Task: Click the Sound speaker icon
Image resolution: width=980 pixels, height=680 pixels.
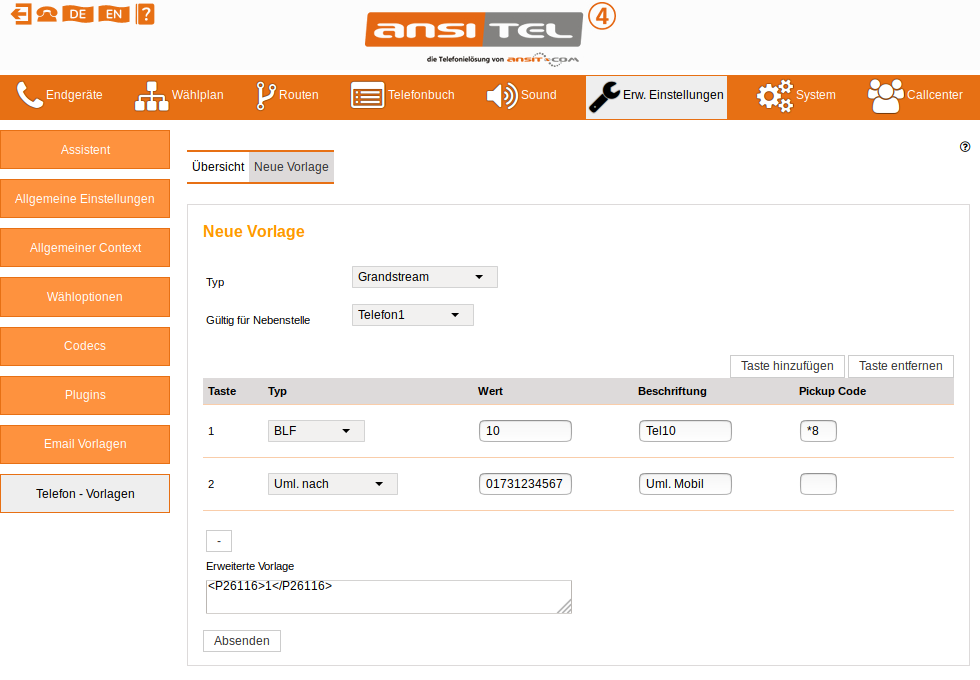Action: [500, 95]
